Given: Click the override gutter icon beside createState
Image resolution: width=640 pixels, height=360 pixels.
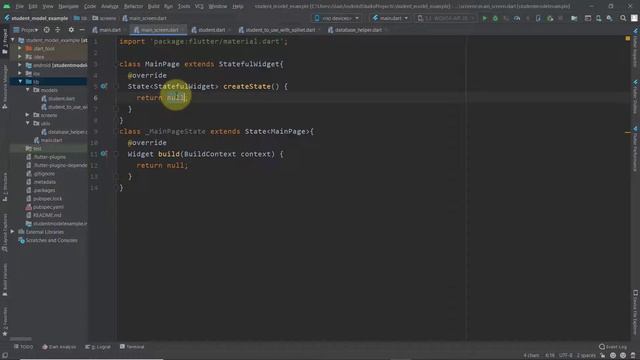Looking at the screenshot, I should click(104, 86).
